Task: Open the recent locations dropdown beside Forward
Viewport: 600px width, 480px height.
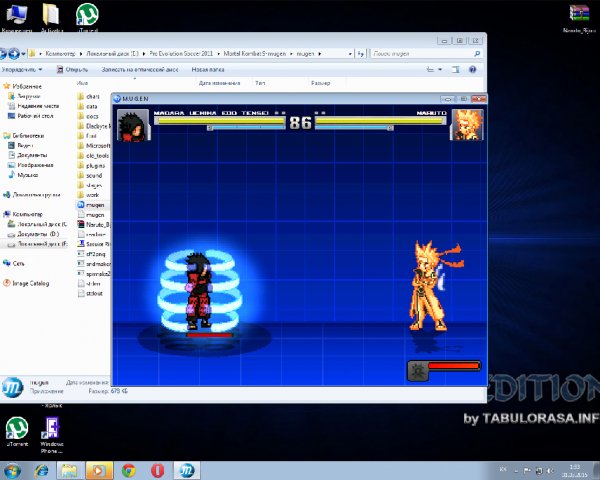Action: [23, 54]
